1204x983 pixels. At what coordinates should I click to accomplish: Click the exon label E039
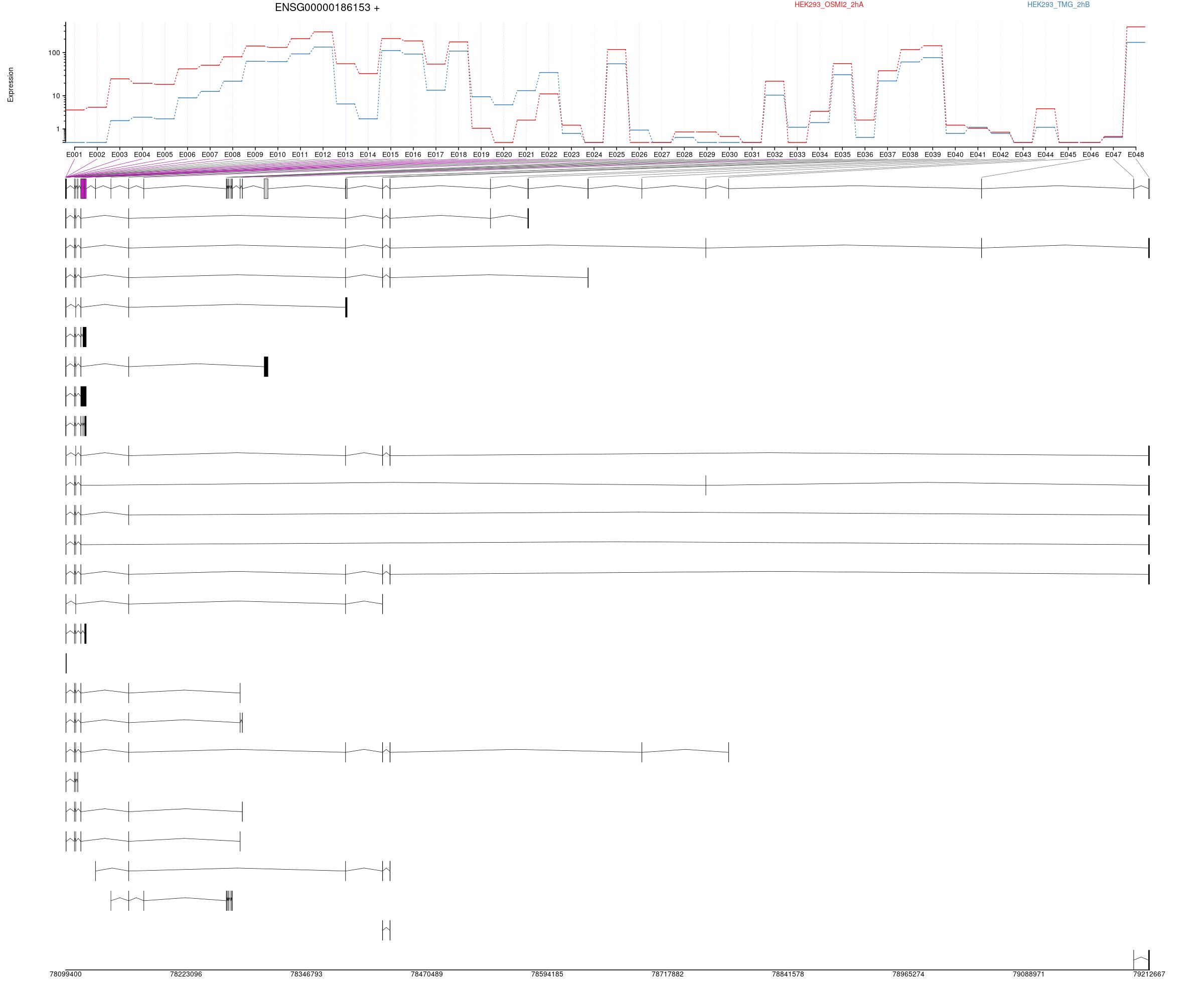click(x=933, y=154)
